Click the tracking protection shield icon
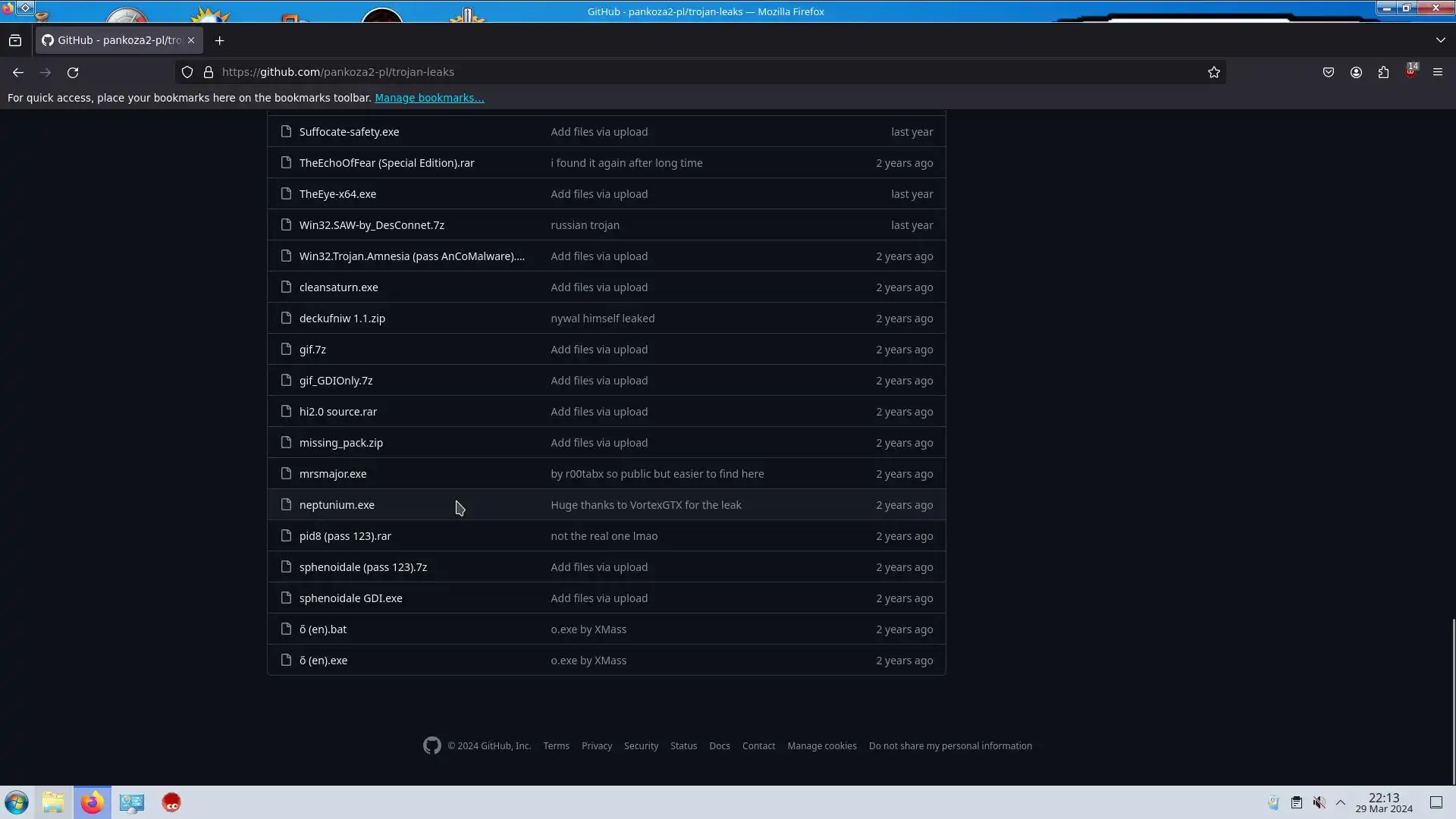 pyautogui.click(x=187, y=72)
